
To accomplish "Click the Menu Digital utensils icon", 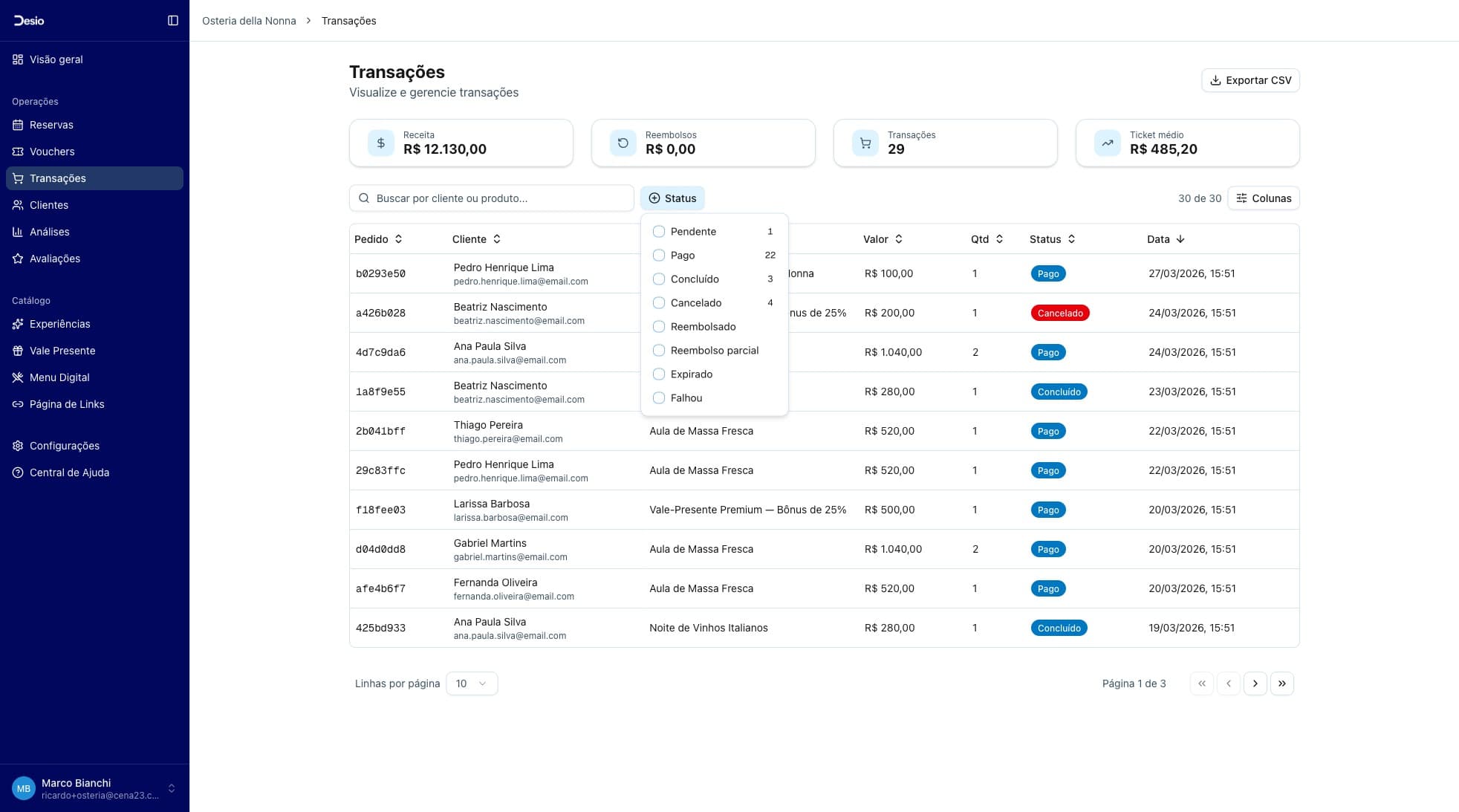I will [x=18, y=377].
